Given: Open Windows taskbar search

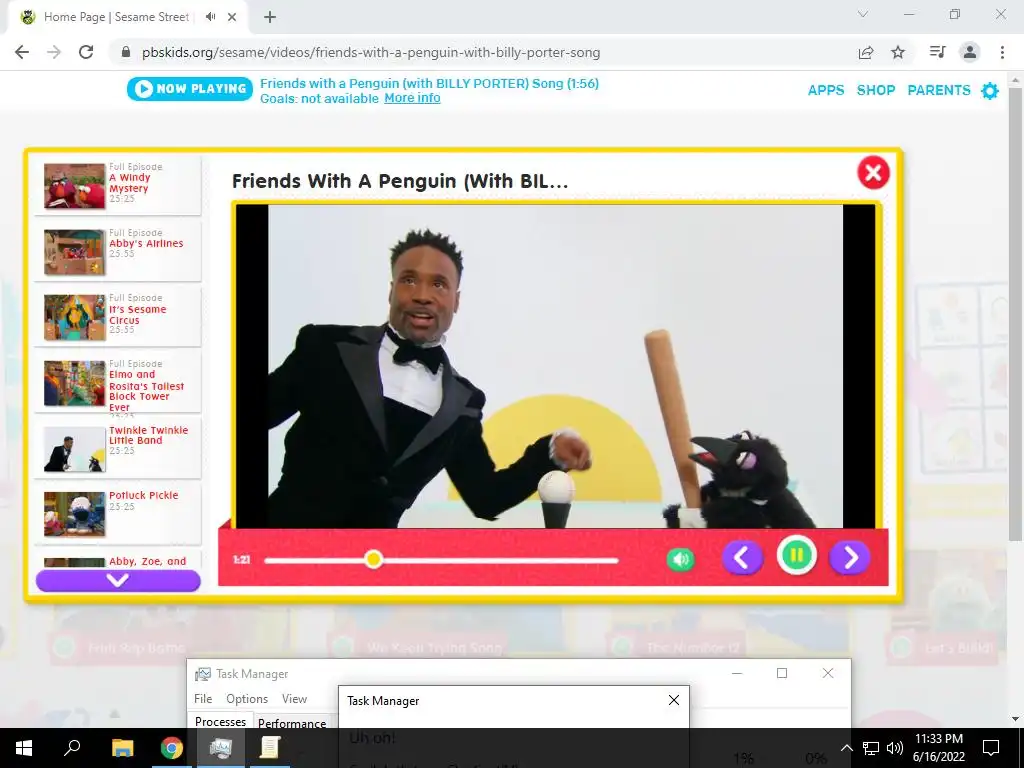Looking at the screenshot, I should (x=72, y=748).
